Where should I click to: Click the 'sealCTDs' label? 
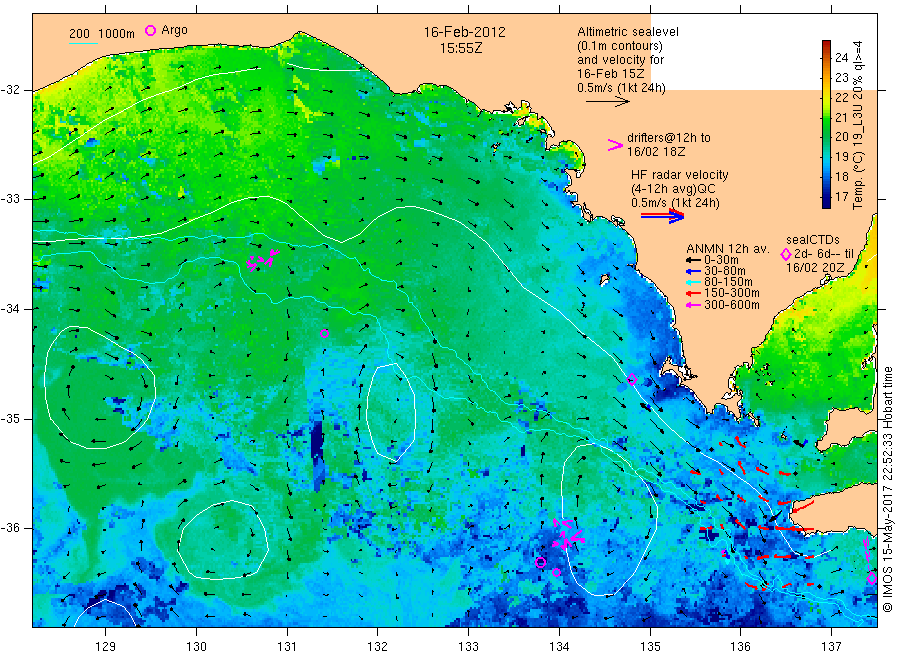point(812,240)
